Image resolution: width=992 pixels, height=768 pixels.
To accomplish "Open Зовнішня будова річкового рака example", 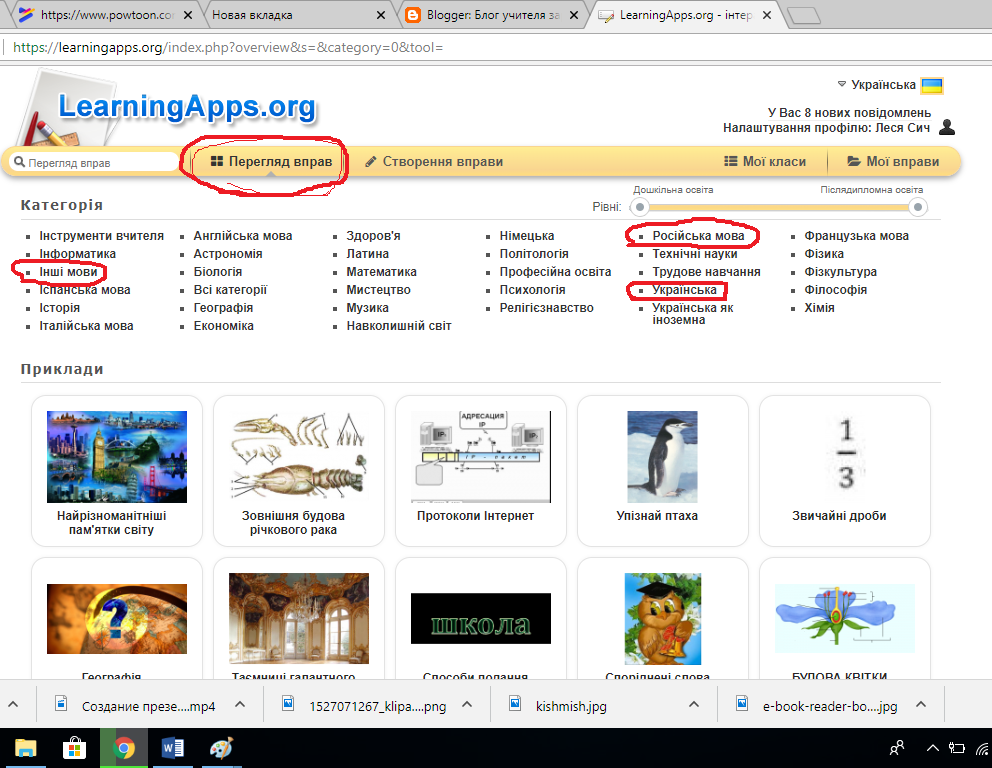I will point(299,471).
